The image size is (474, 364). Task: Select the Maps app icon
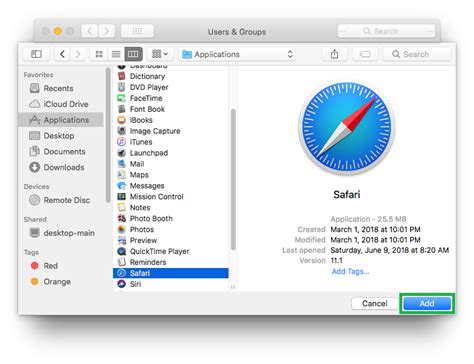(x=122, y=175)
